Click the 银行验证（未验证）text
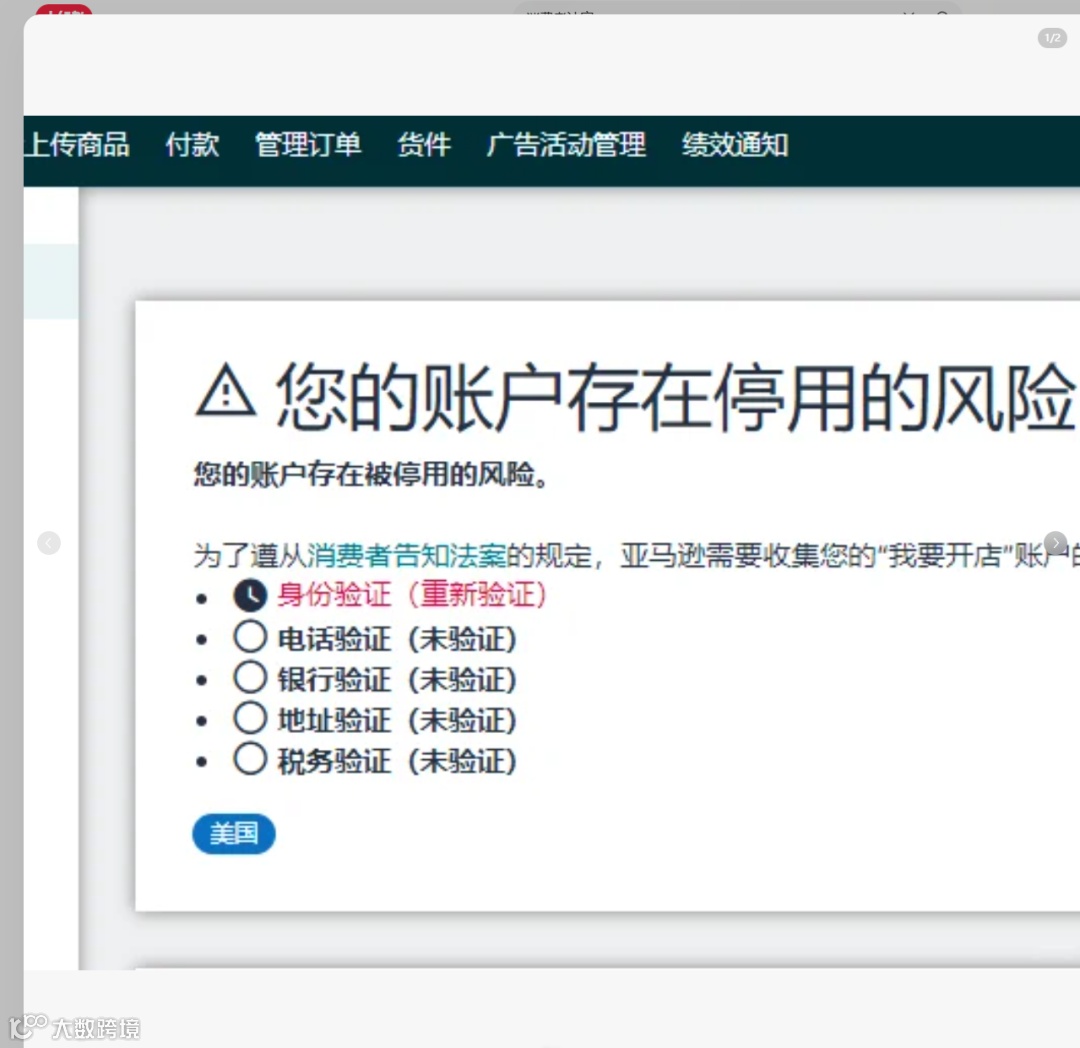The image size is (1080, 1048). [397, 680]
